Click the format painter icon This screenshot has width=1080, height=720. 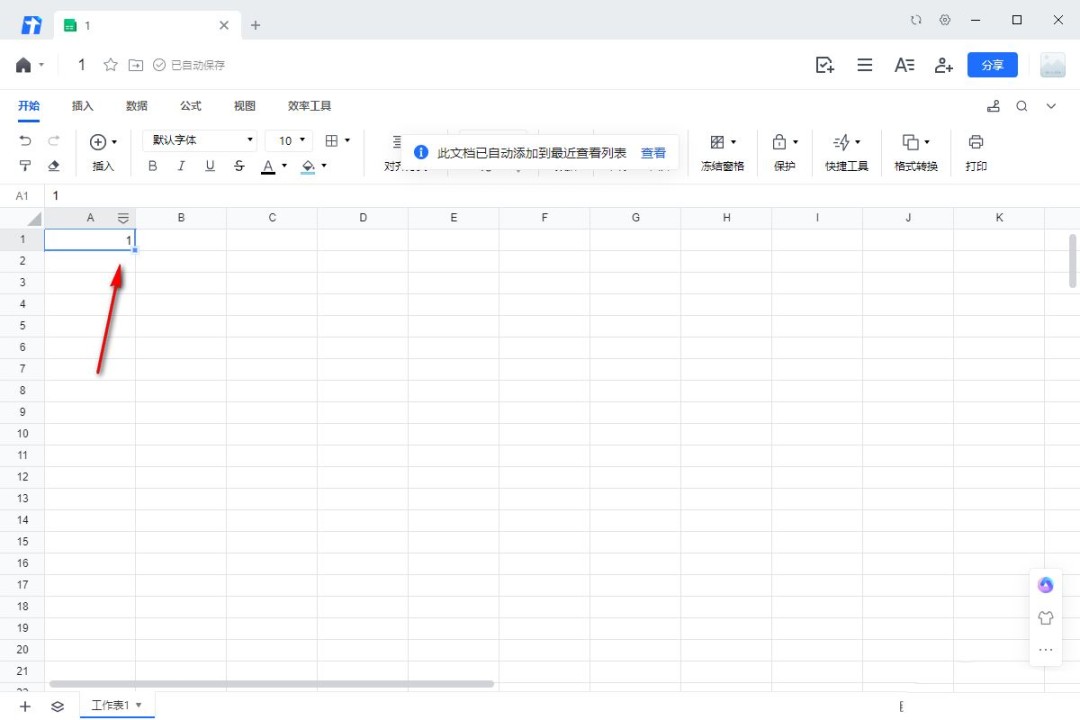pos(26,166)
